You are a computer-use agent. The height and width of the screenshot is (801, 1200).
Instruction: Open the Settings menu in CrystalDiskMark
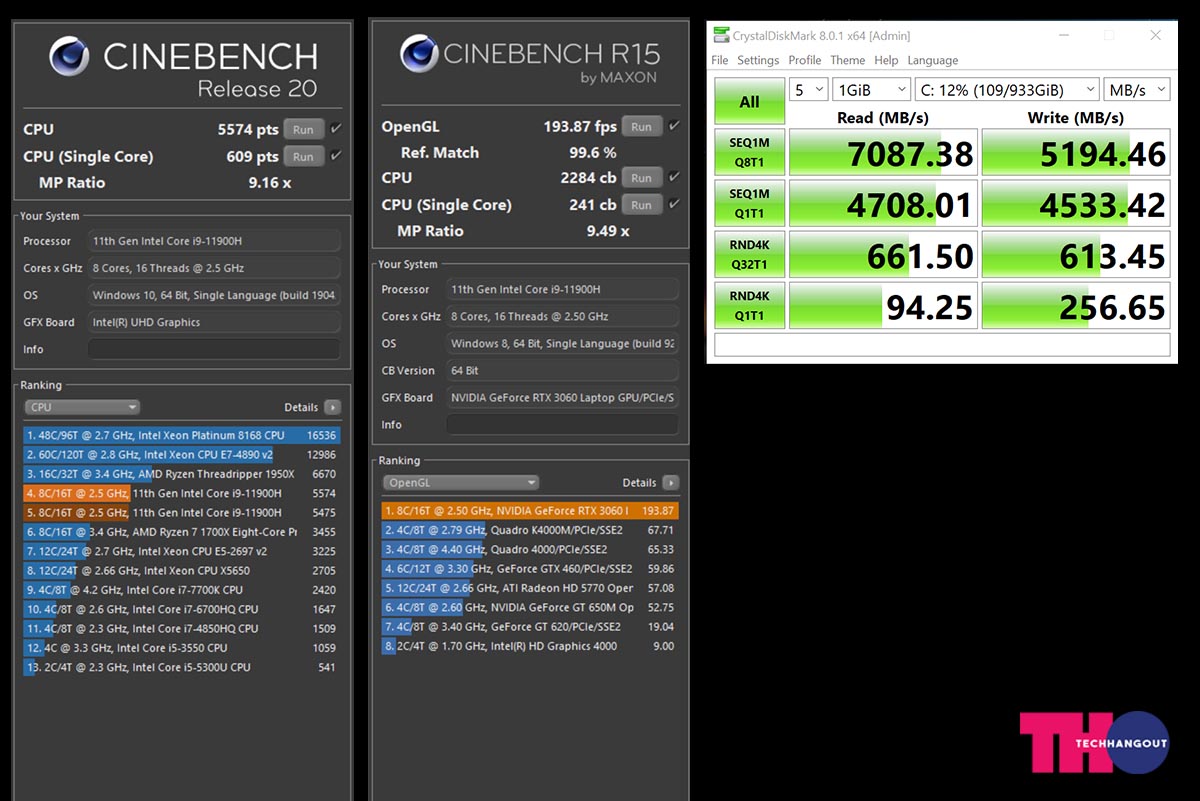point(758,60)
